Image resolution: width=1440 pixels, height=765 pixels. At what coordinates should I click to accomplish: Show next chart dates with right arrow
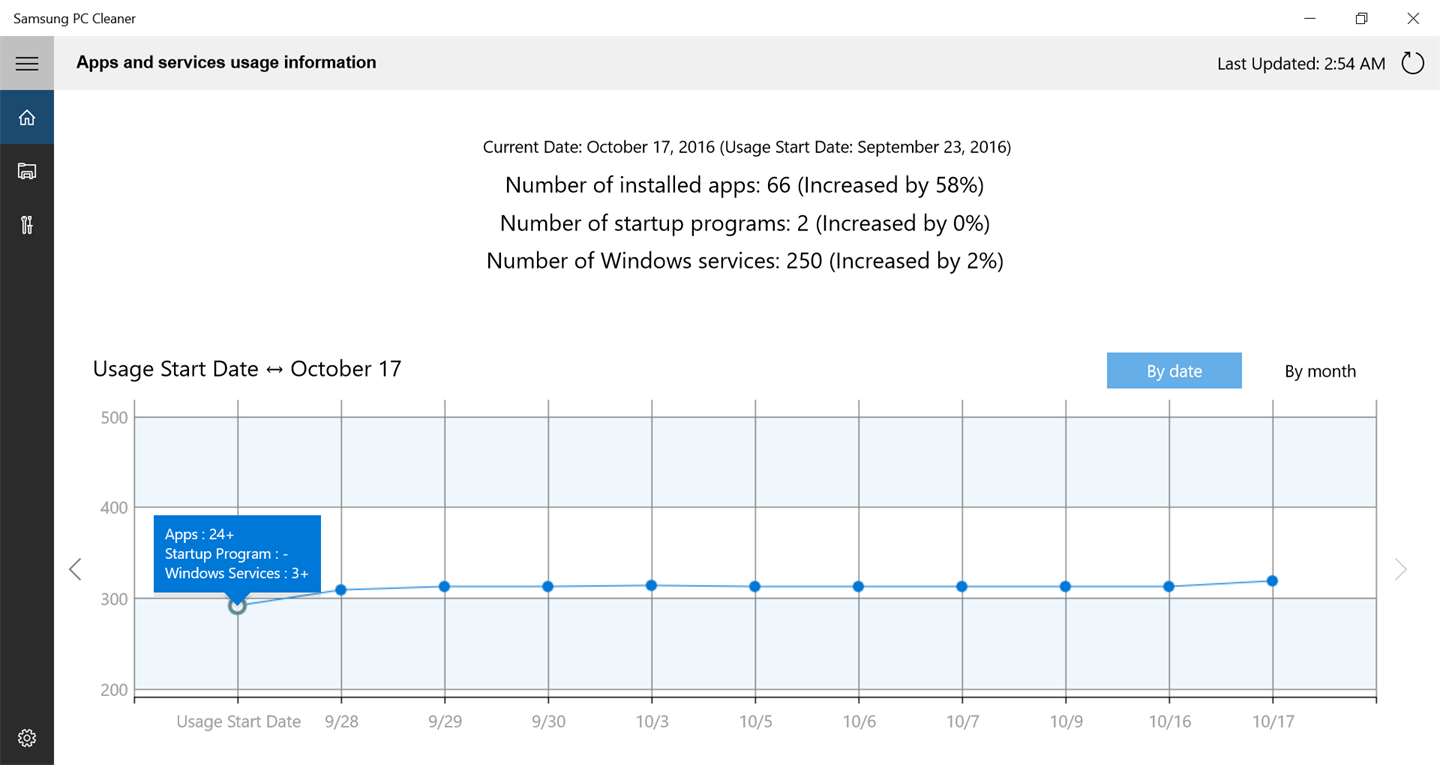point(1401,569)
